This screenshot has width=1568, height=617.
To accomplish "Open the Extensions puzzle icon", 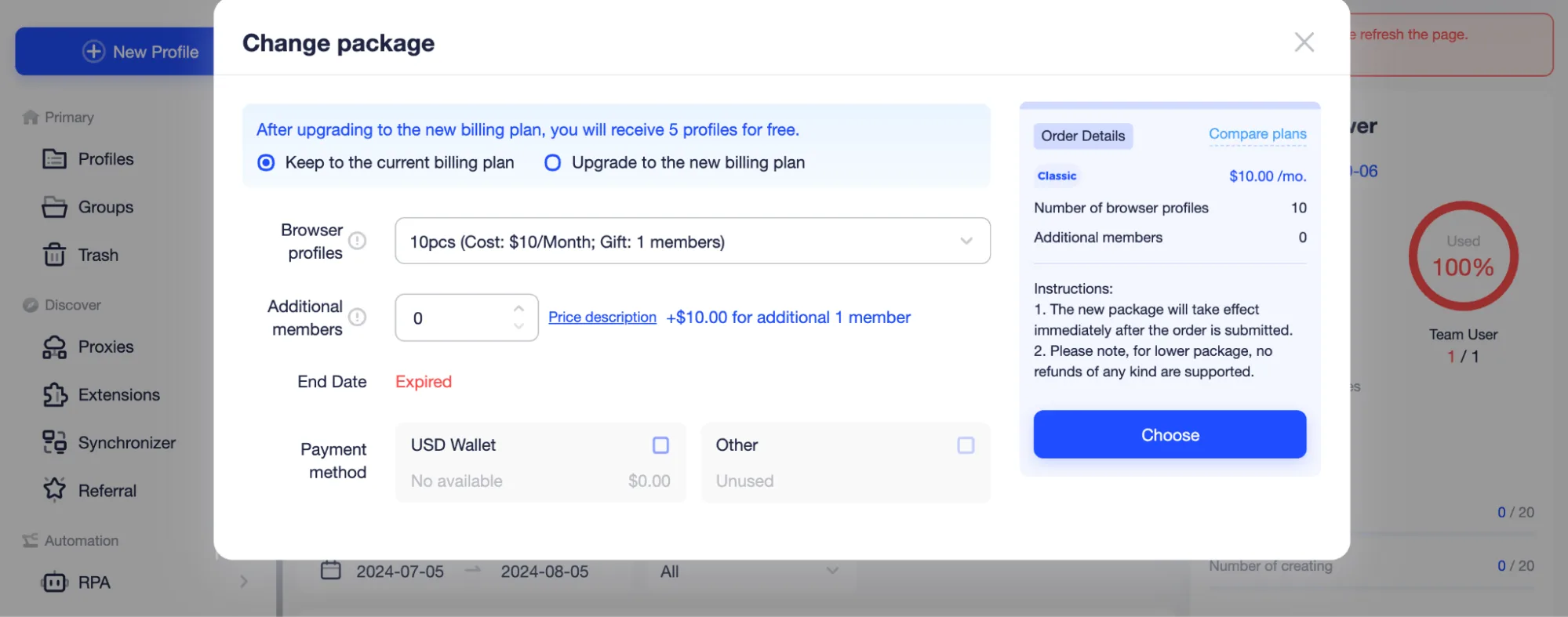I will point(54,394).
